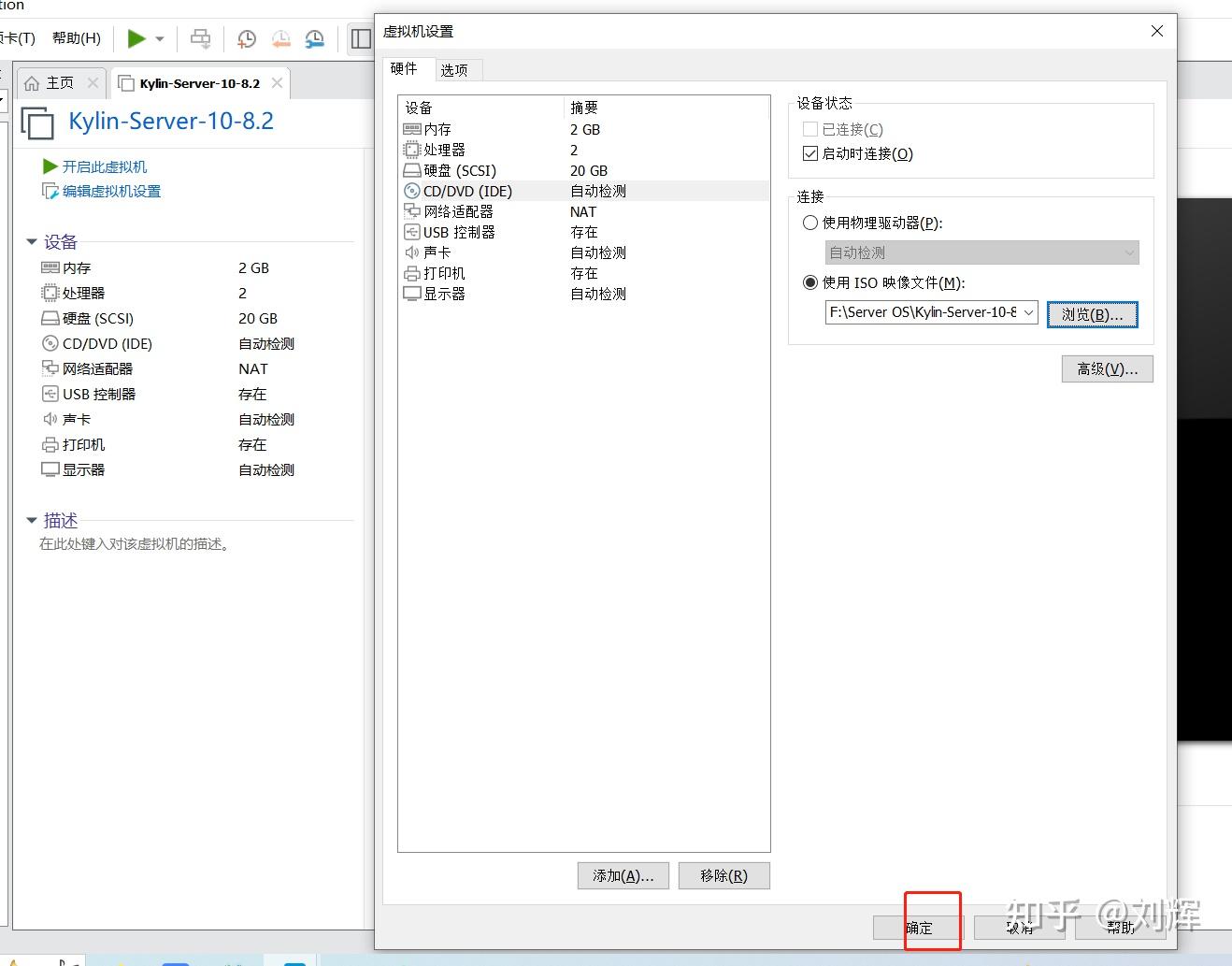Viewport: 1232px width, 966px height.
Task: Select 使用 ISO 映像文件(M) radio button
Action: pyautogui.click(x=810, y=282)
